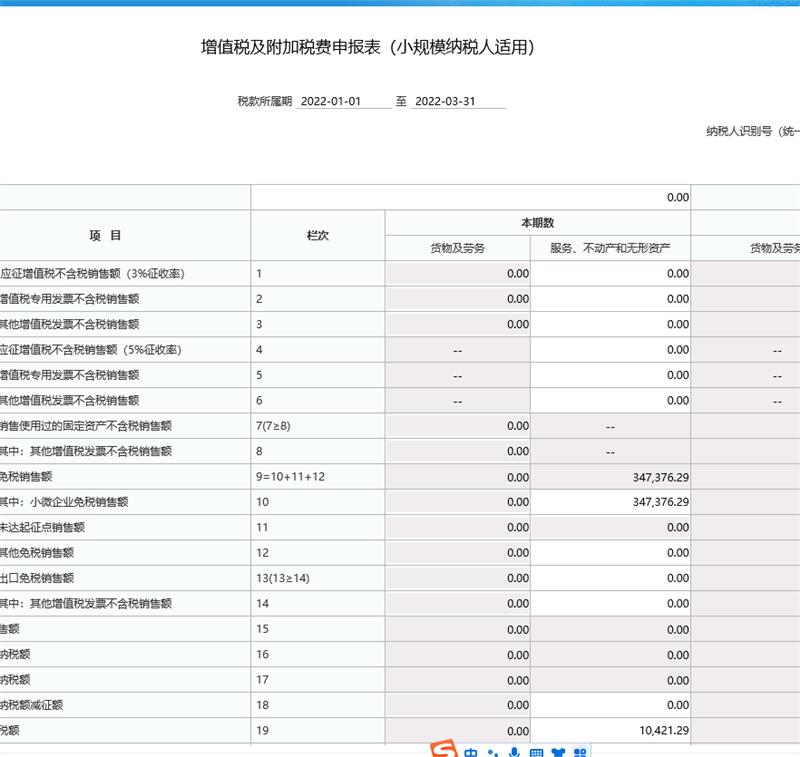Viewport: 800px width, 757px height.
Task: Select row 9 tax-exempt sales total 347,376.29
Action: tap(610, 476)
